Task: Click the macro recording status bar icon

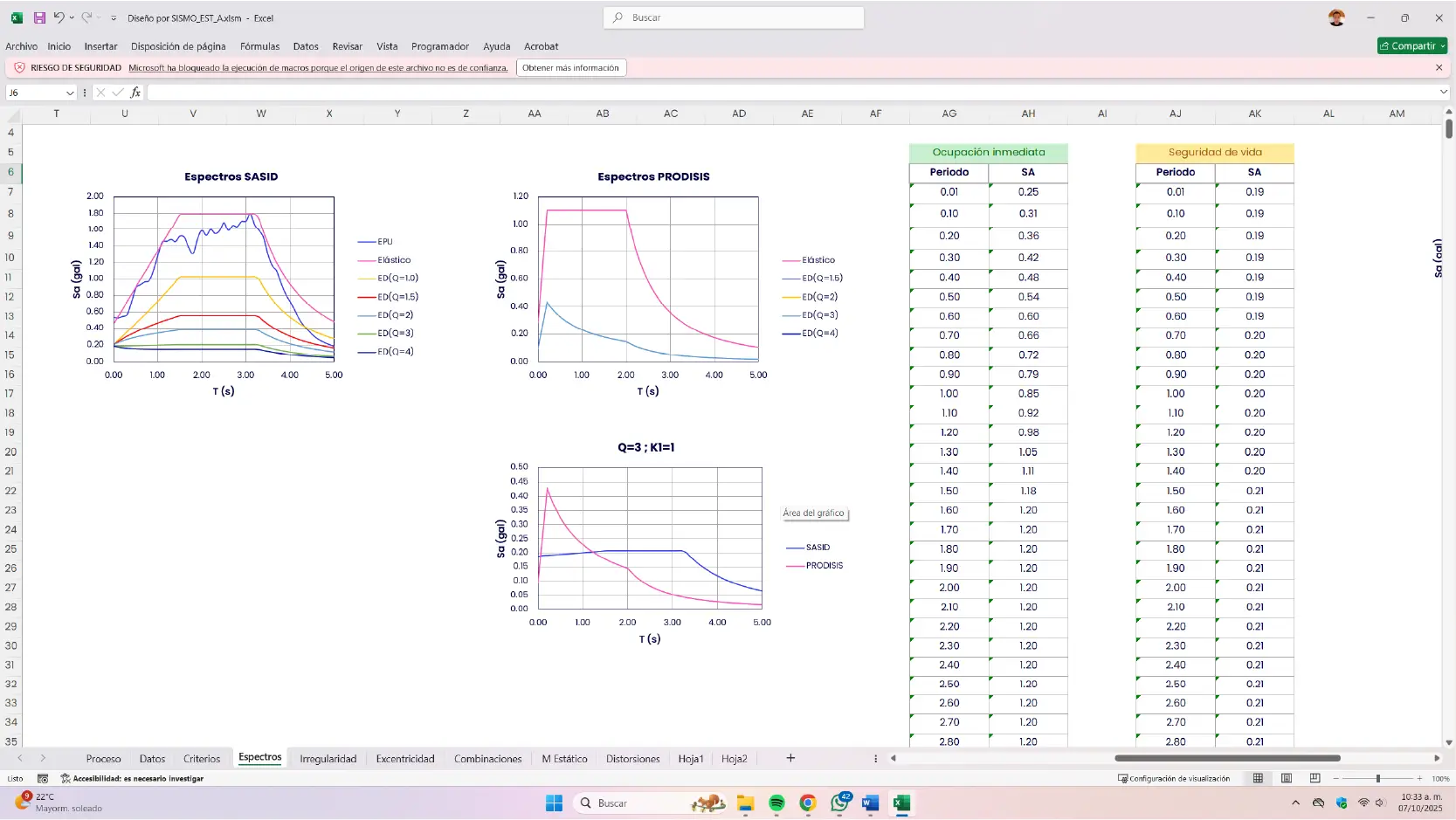Action: pos(43,778)
